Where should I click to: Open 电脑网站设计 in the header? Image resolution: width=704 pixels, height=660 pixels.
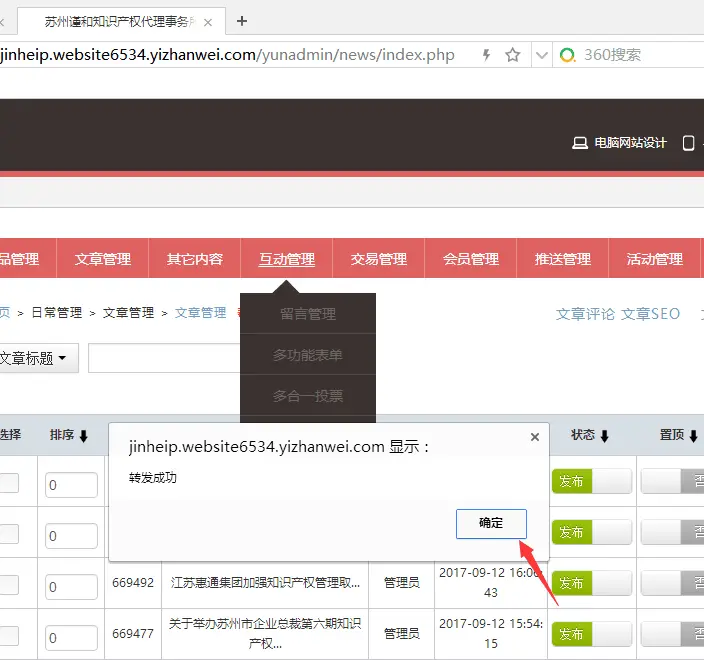click(x=630, y=143)
